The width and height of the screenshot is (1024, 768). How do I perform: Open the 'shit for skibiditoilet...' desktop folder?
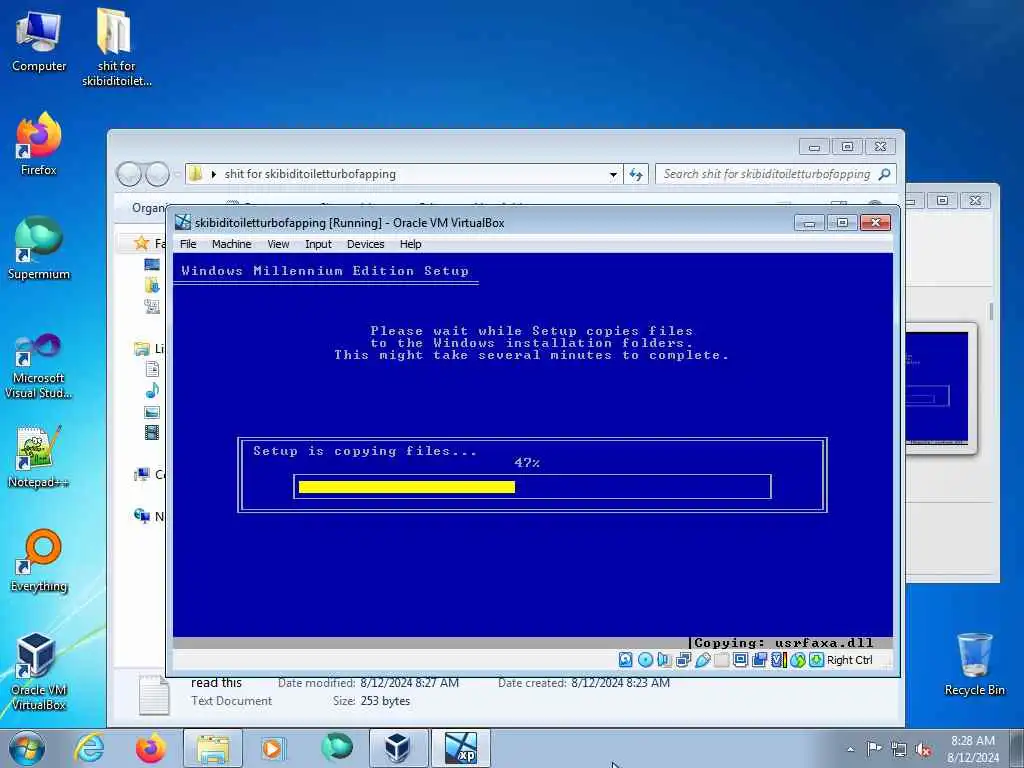[x=116, y=47]
